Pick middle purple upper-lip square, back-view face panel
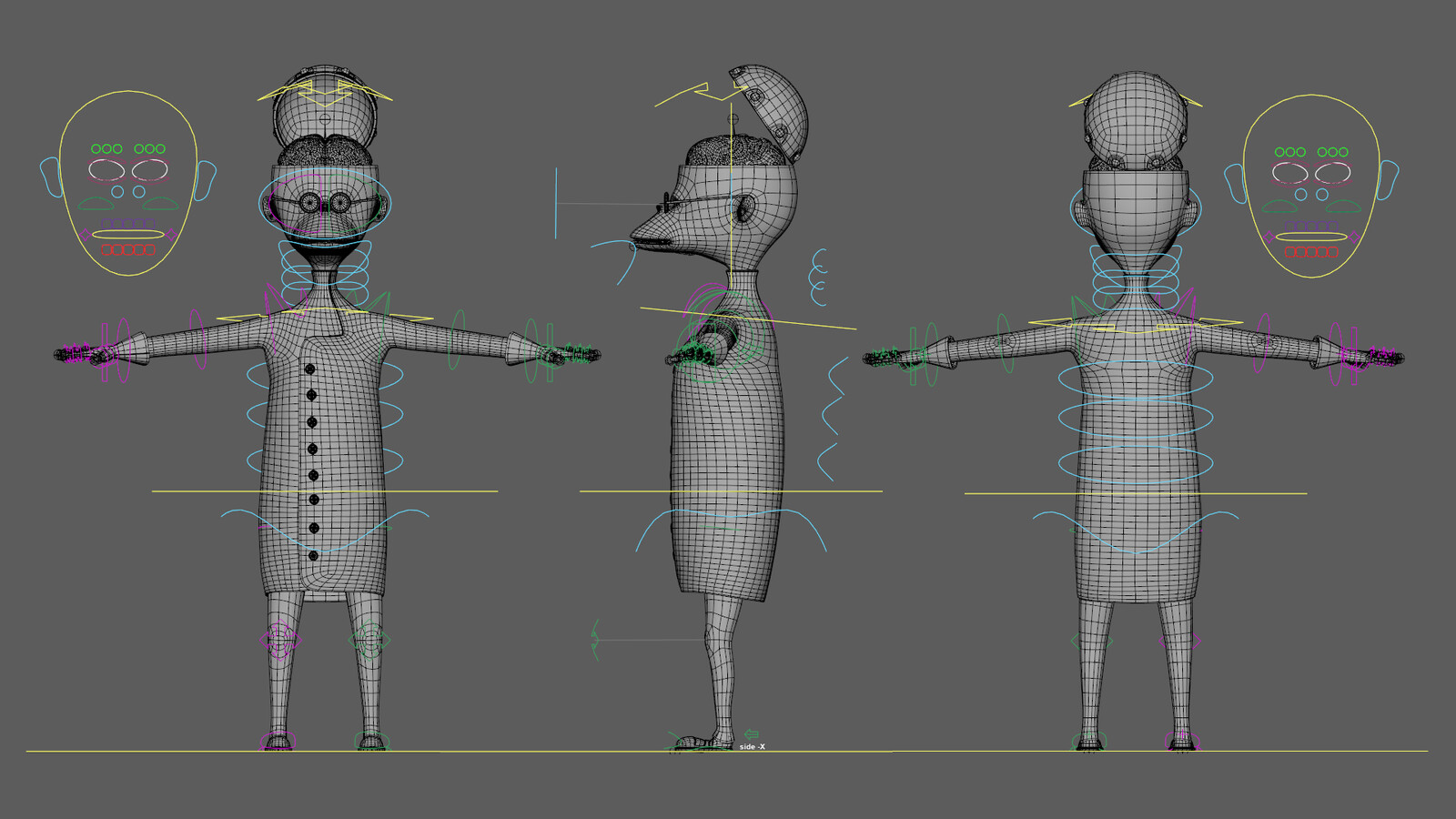Image resolution: width=1456 pixels, height=819 pixels. (1311, 226)
